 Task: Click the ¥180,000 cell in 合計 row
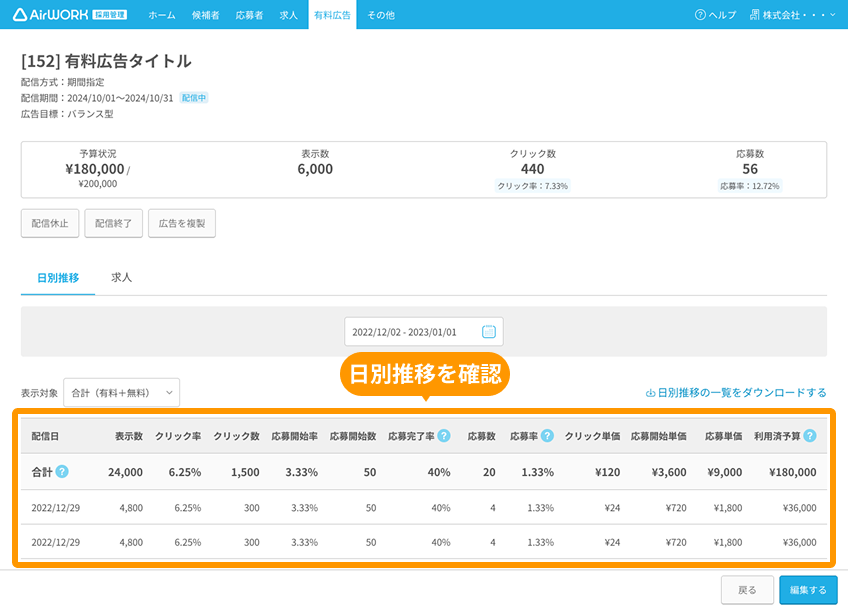coord(793,472)
